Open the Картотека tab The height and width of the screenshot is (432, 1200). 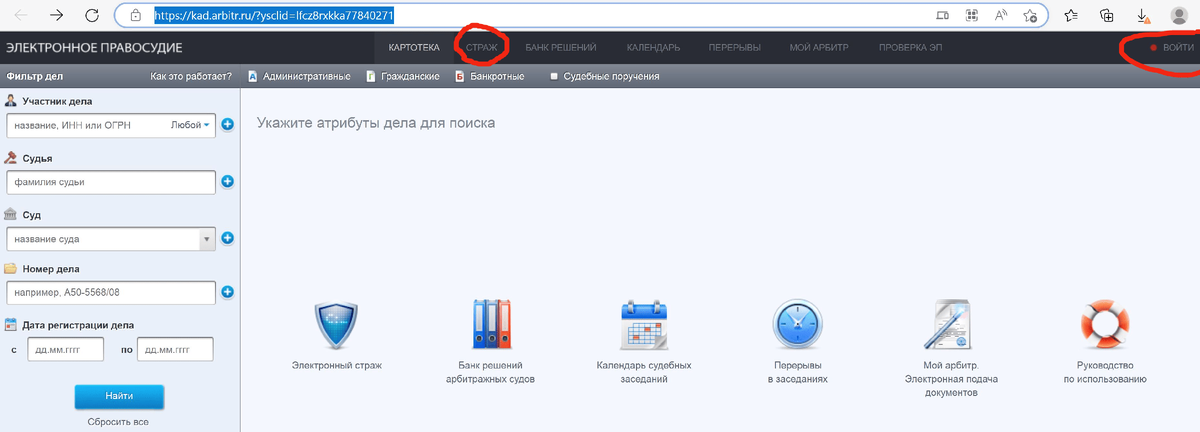[414, 47]
